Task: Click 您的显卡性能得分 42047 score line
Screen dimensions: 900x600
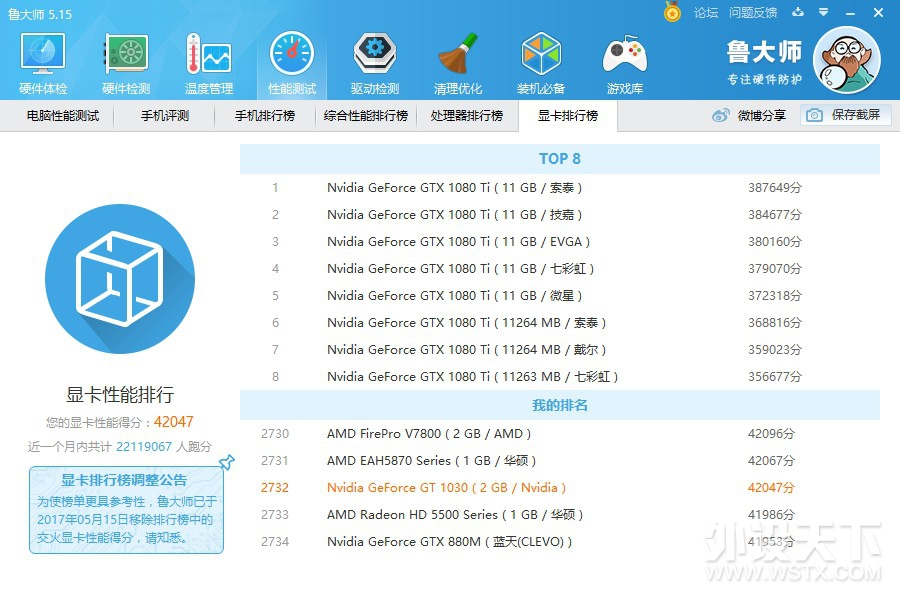Action: tap(119, 422)
